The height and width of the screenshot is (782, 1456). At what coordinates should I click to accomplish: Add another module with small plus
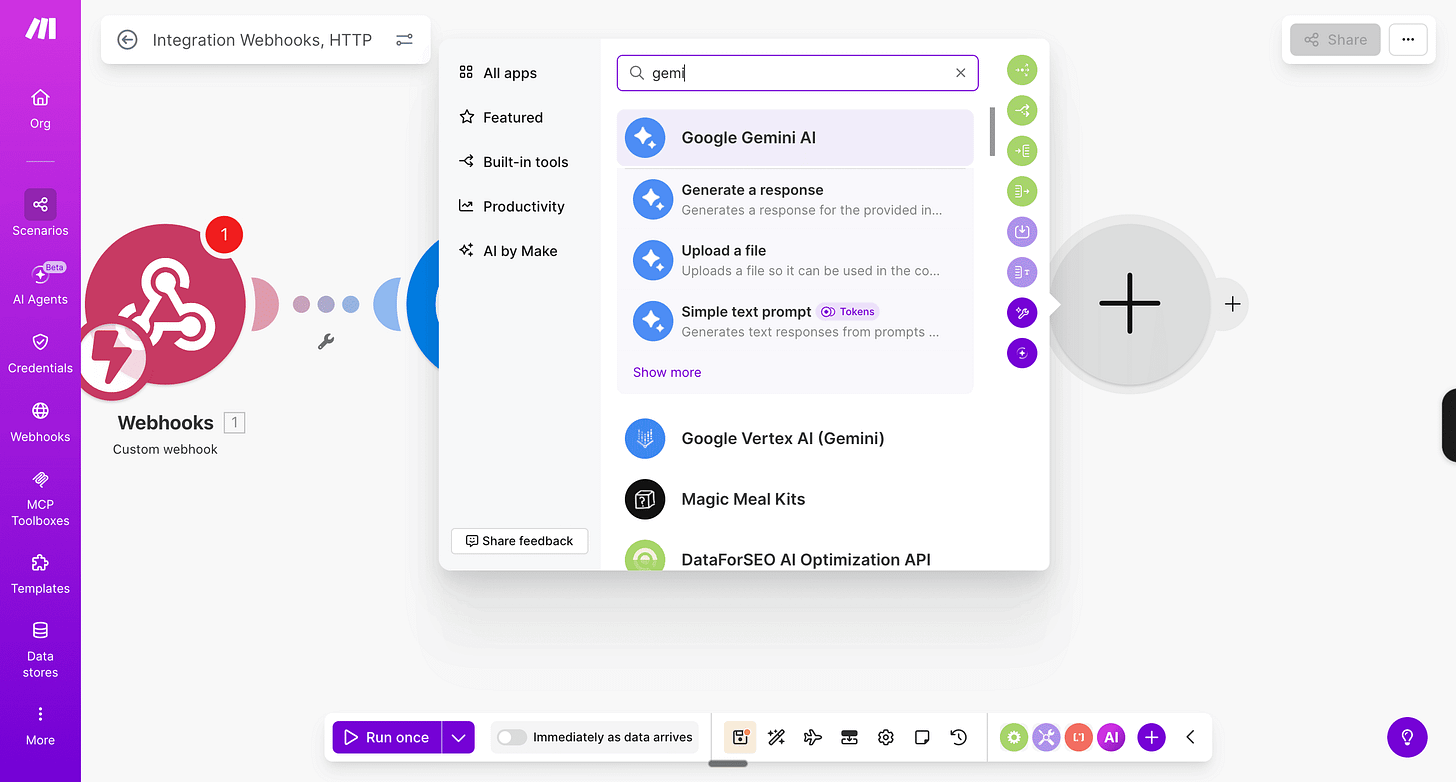(x=1233, y=304)
